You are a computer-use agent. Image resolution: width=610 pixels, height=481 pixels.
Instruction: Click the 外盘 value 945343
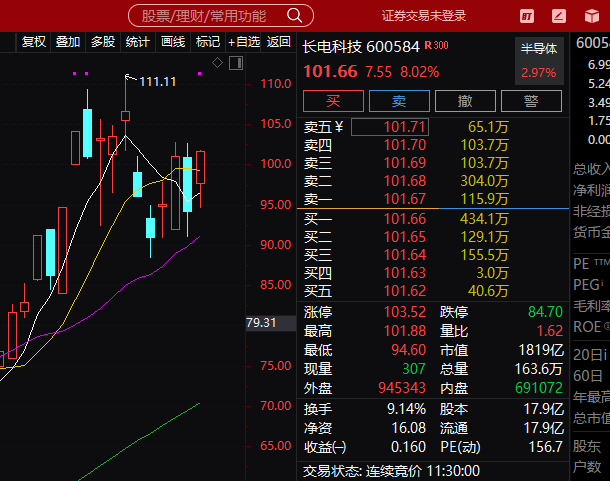pyautogui.click(x=402, y=388)
